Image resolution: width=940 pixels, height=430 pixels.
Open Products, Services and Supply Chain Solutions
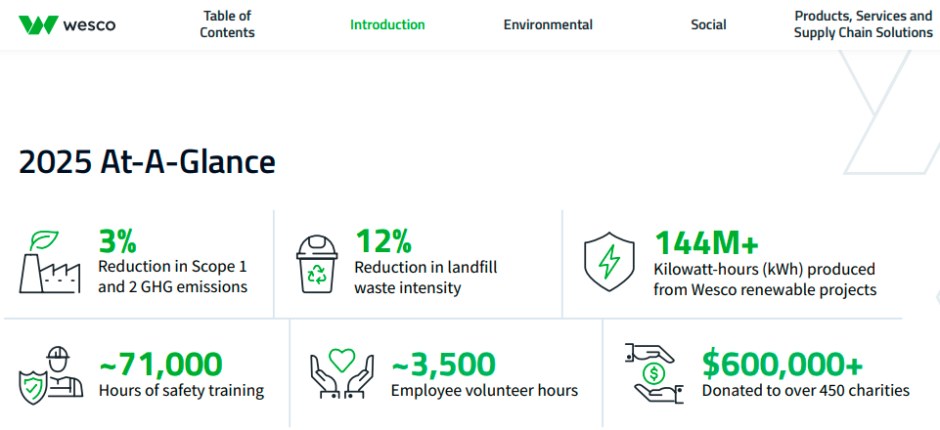pyautogui.click(x=863, y=25)
